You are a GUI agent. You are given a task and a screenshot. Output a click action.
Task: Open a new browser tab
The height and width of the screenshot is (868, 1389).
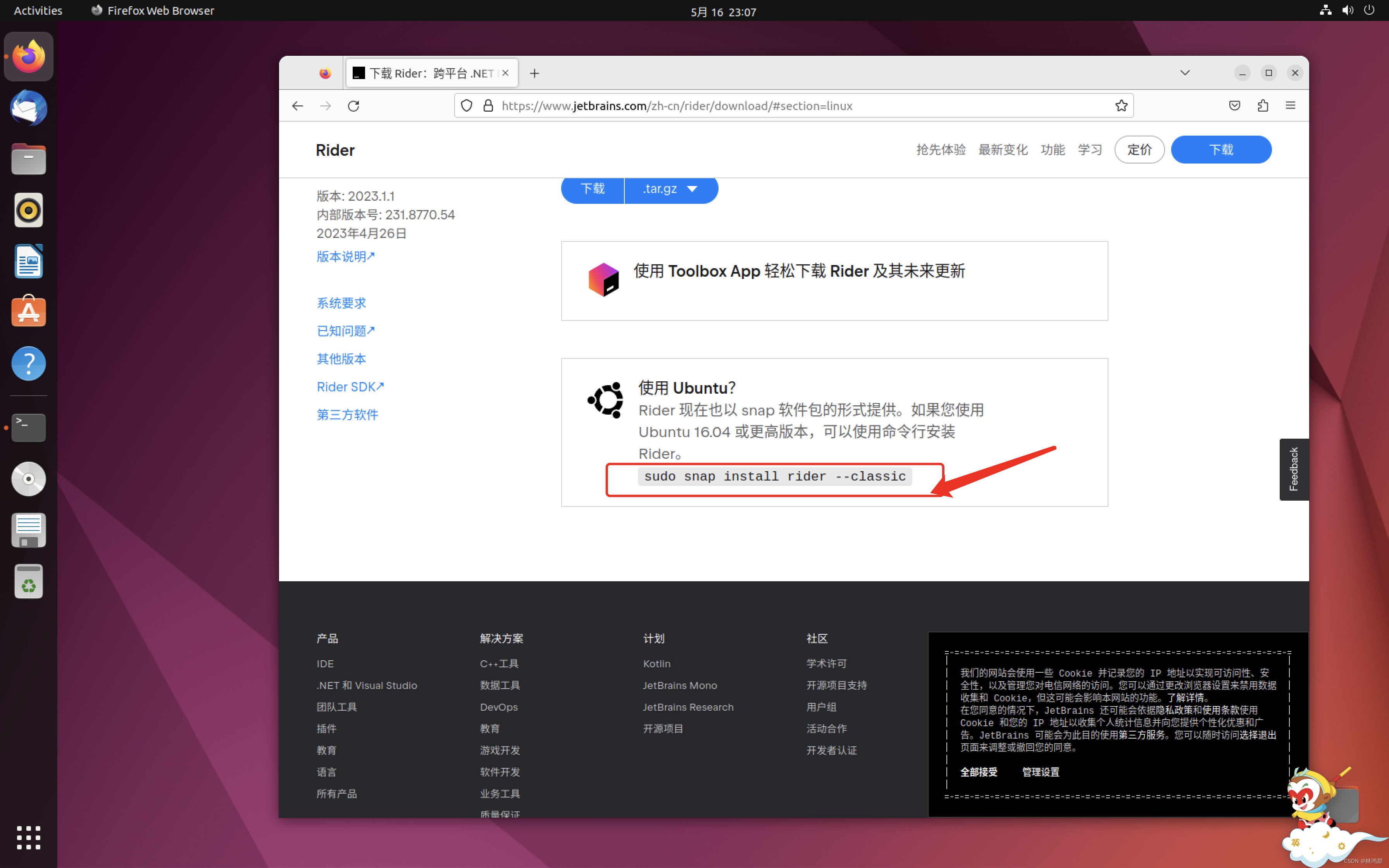click(534, 74)
